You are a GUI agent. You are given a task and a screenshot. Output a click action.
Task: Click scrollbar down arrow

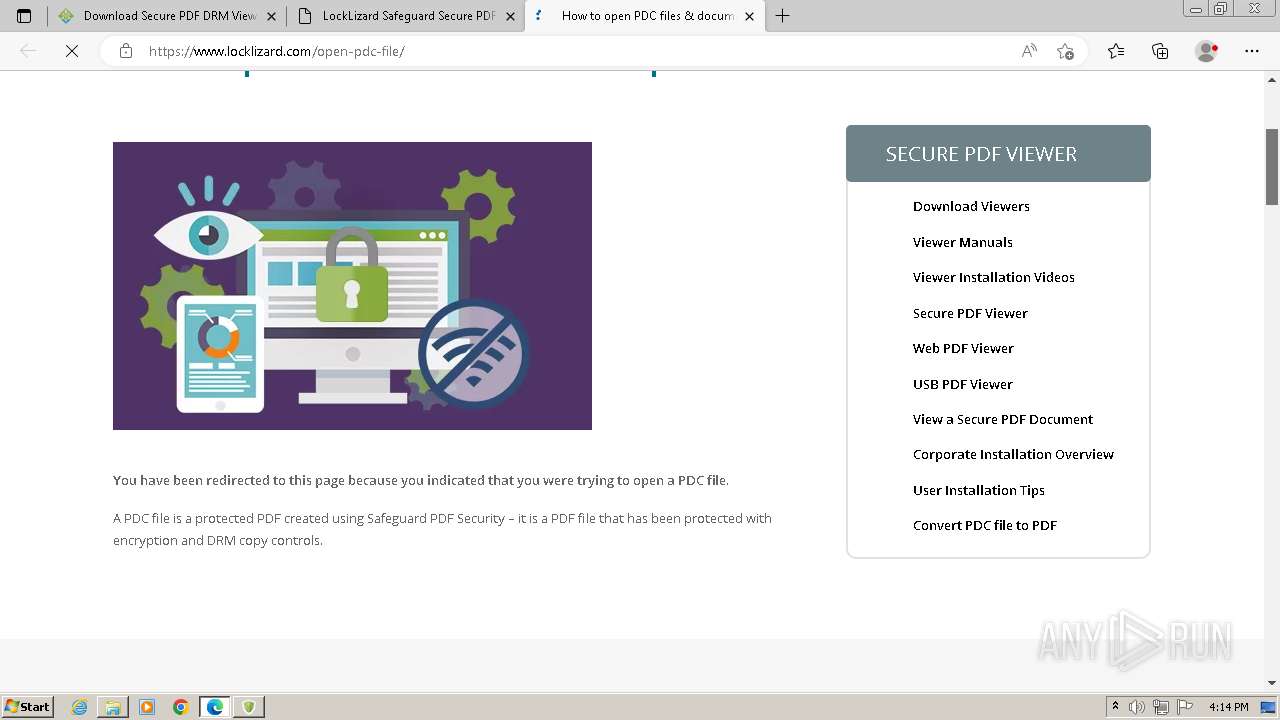1272,683
